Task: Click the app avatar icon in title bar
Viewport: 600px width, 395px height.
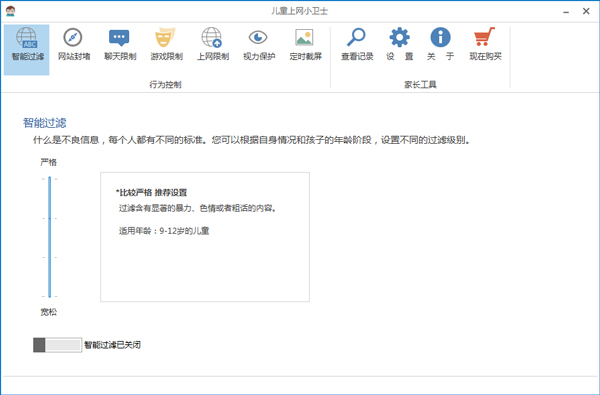Action: pyautogui.click(x=10, y=11)
